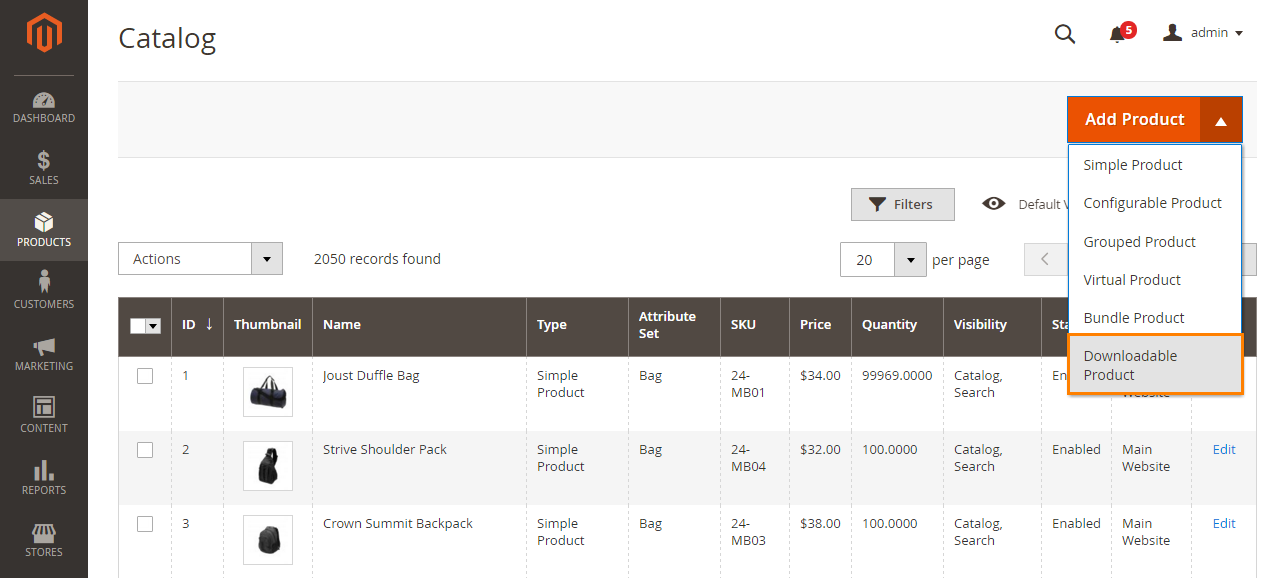Screen dimensions: 1266x578
Task: Click the Filters button
Action: click(902, 204)
